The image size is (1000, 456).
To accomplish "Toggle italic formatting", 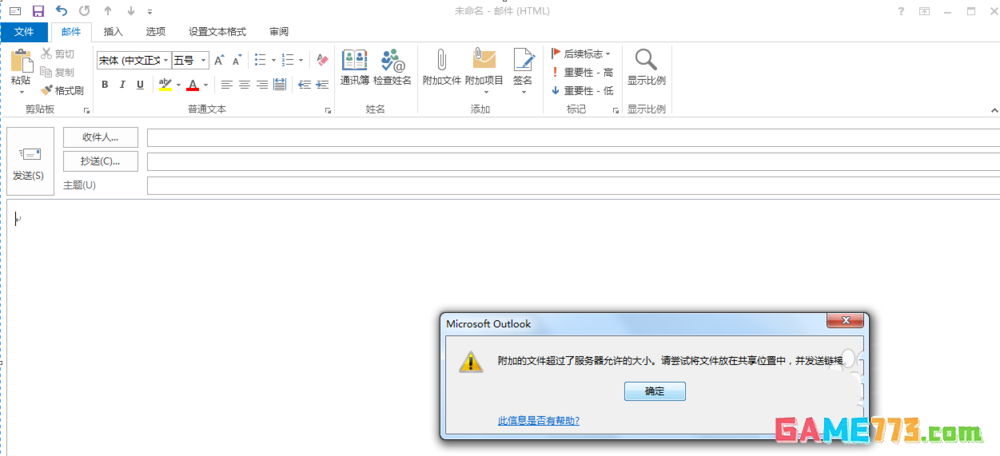I will pos(122,84).
